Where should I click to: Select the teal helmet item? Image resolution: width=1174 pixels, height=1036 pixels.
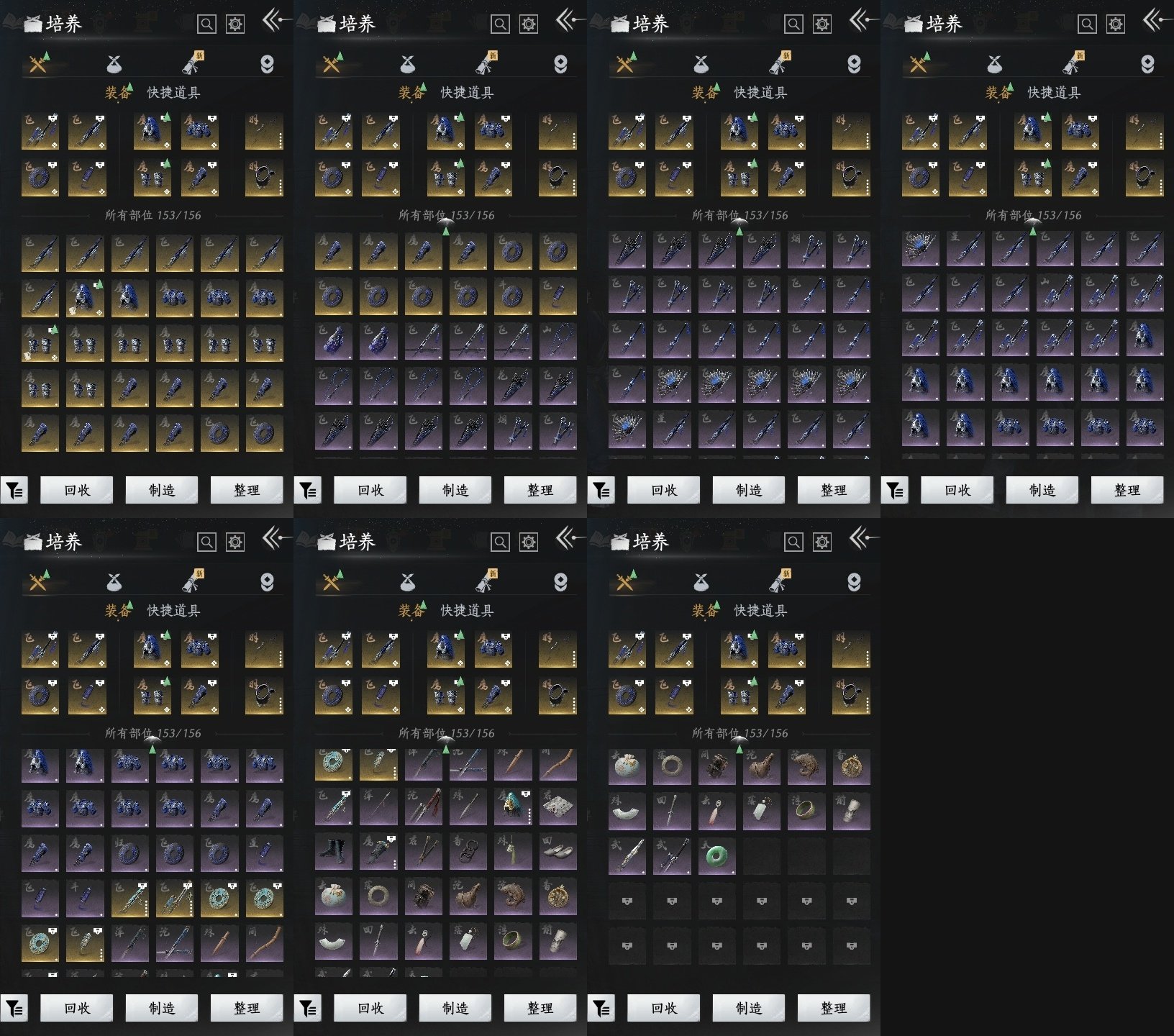pyautogui.click(x=512, y=807)
